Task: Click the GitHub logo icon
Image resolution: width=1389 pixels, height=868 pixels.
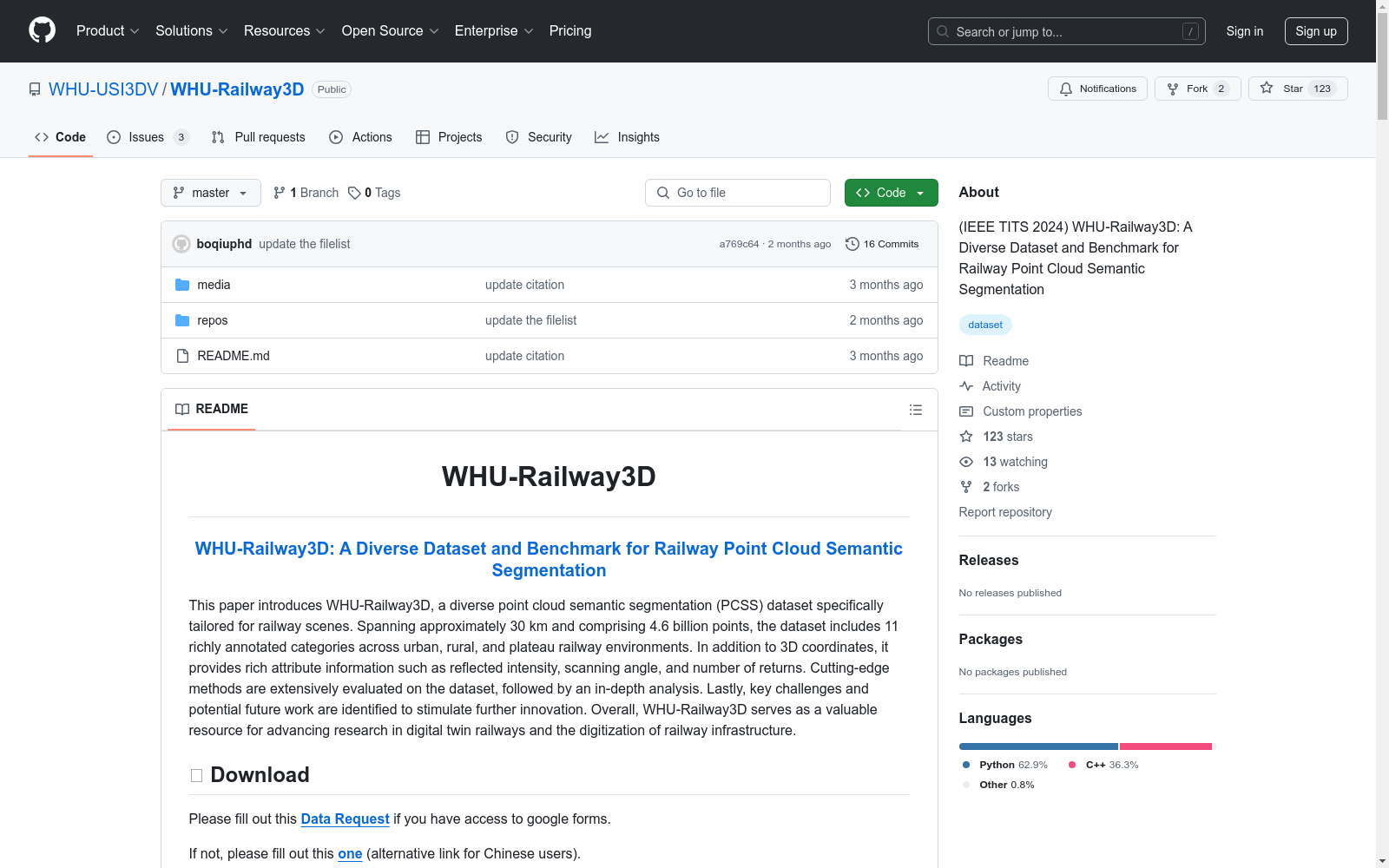Action: [42, 30]
